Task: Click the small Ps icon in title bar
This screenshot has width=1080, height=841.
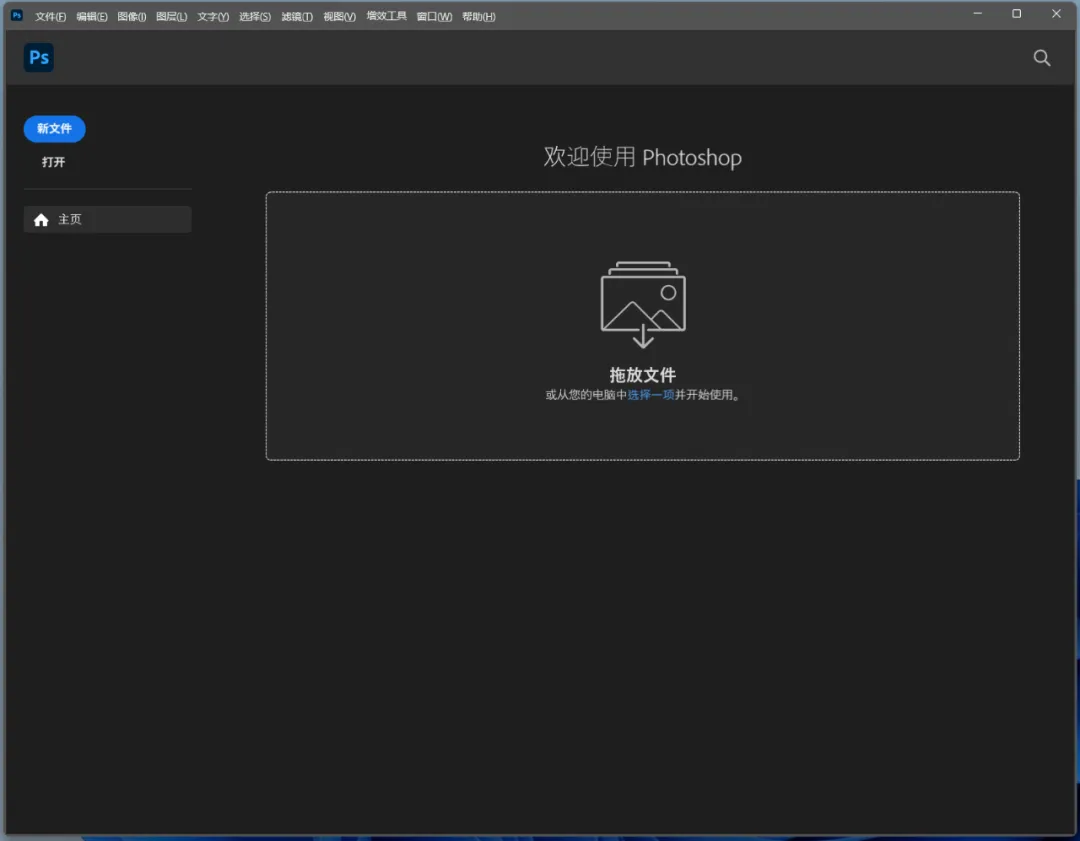Action: 17,15
